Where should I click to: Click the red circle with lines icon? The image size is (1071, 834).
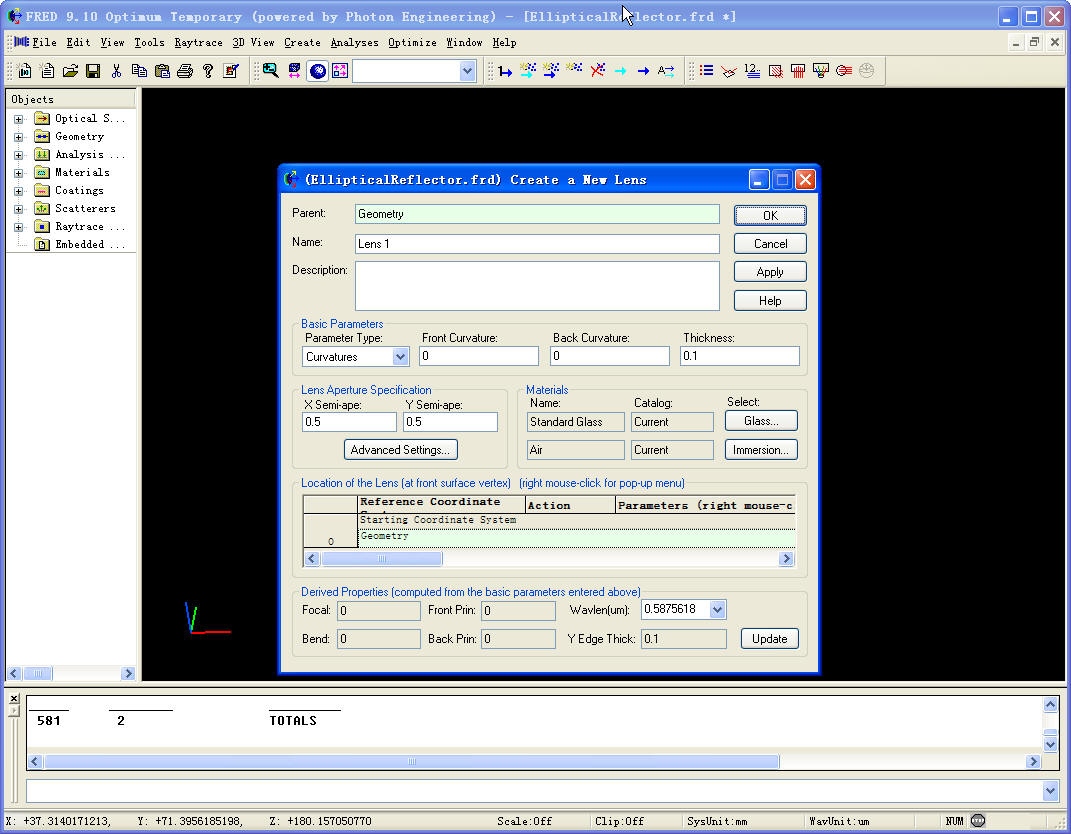tap(844, 70)
